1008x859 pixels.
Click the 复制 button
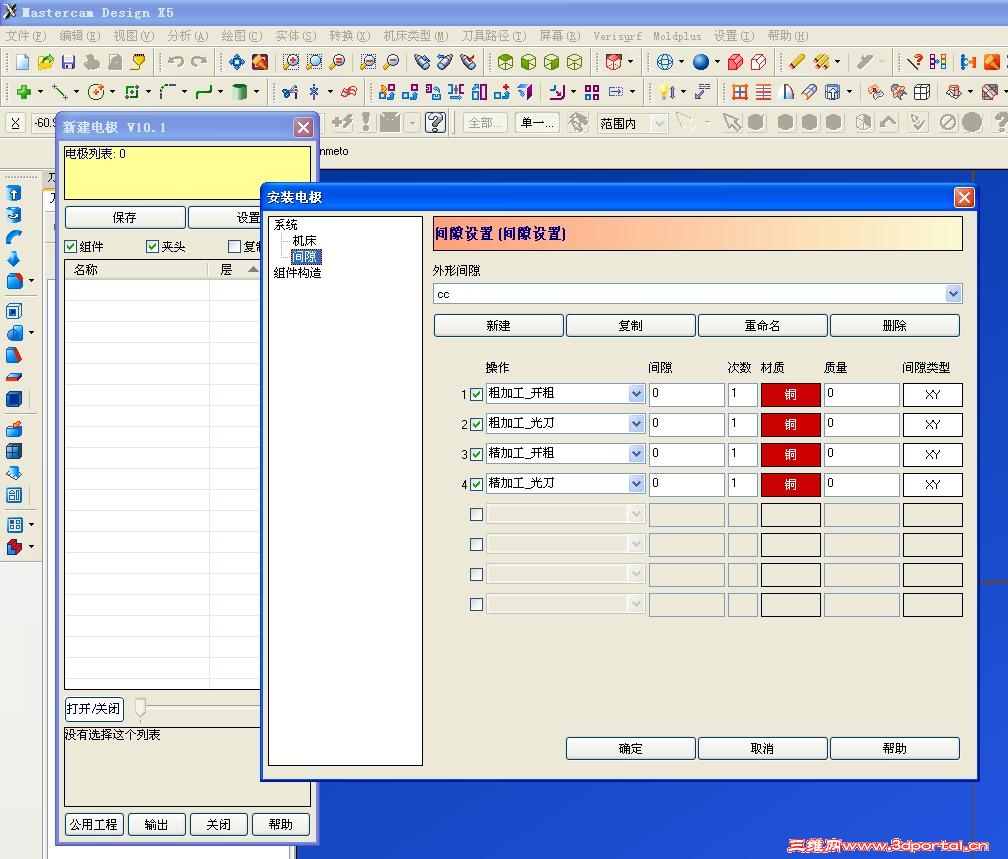631,325
